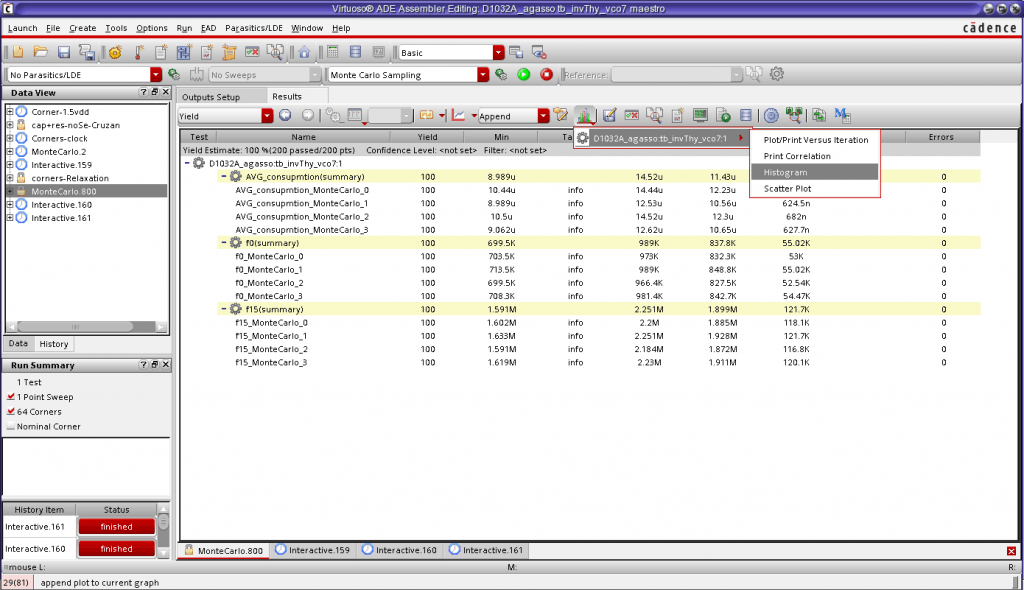Click the Save As icon
Viewport: 1024px width, 590px height.
pos(86,52)
